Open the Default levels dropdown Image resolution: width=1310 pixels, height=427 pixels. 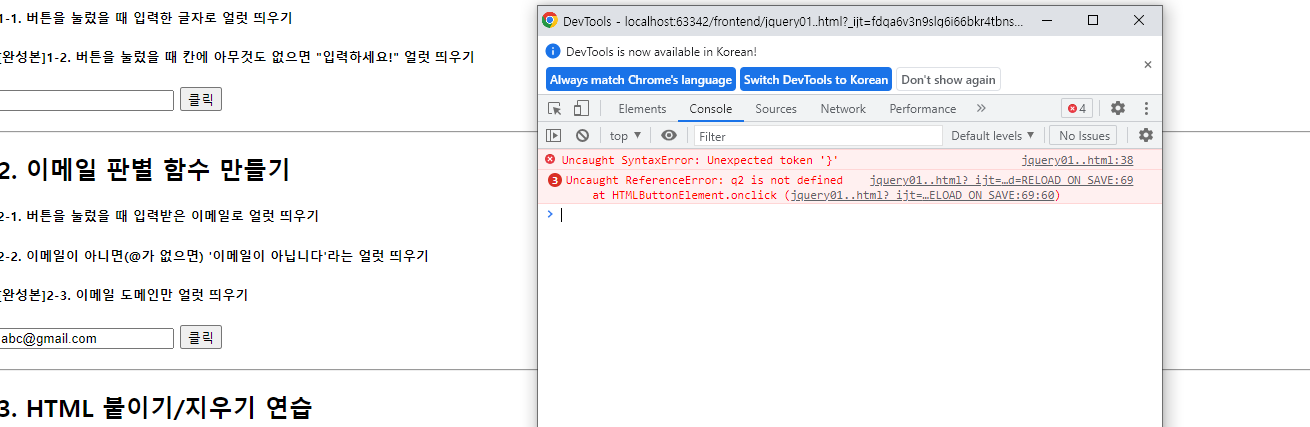click(x=992, y=136)
